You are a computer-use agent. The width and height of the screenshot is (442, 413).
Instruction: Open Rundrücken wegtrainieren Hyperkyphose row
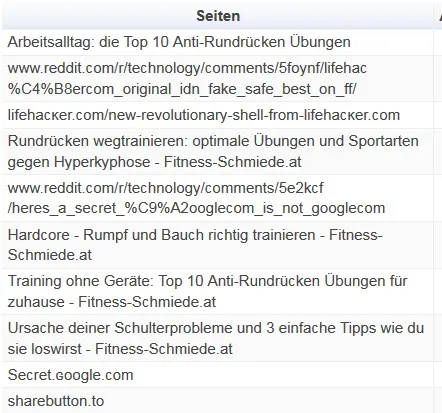click(218, 152)
